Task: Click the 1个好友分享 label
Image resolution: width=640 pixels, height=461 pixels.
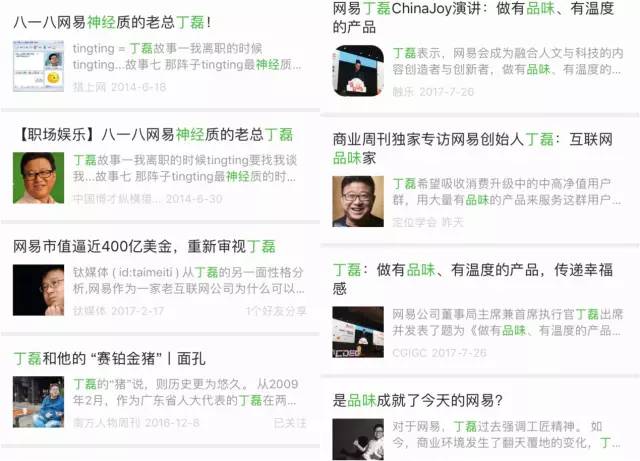Action: click(x=276, y=311)
